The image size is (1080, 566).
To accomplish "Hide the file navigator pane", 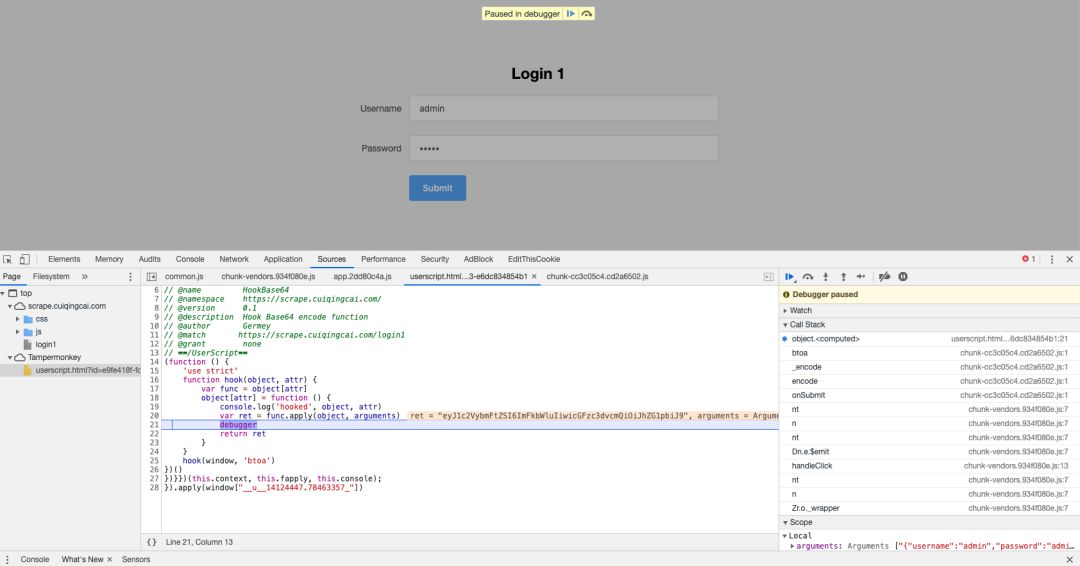I will (x=152, y=277).
